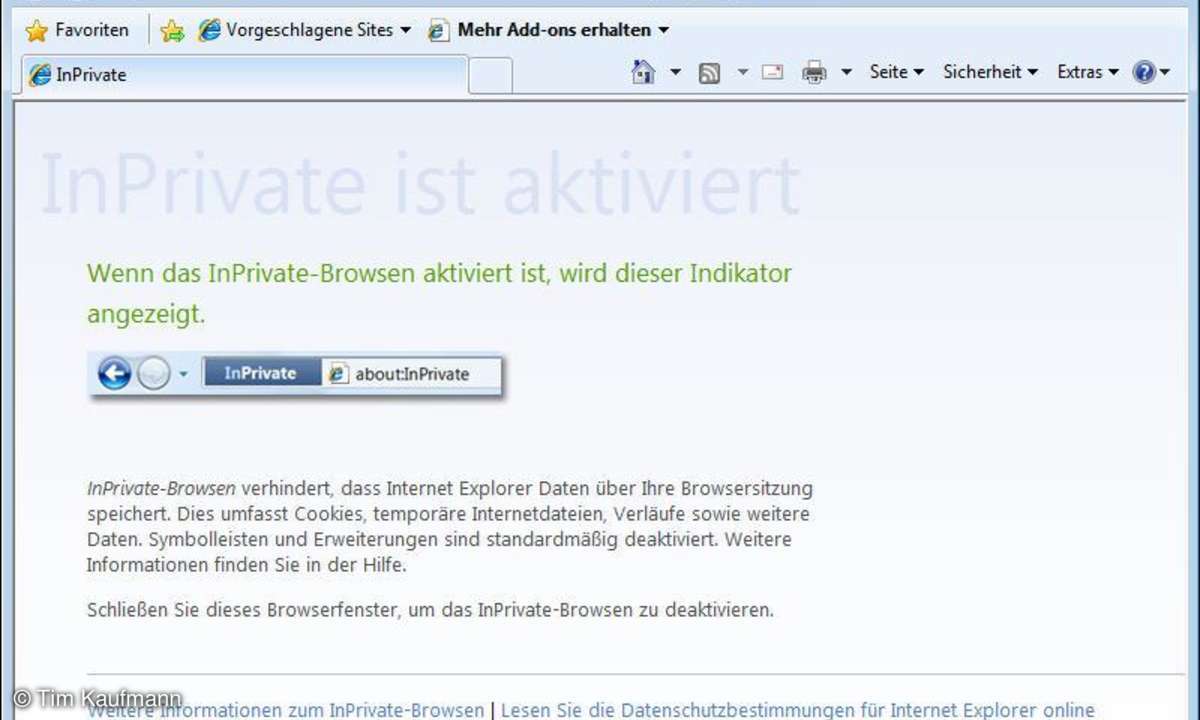This screenshot has width=1200, height=720.
Task: Open the Sicherheit menu
Action: click(x=990, y=72)
